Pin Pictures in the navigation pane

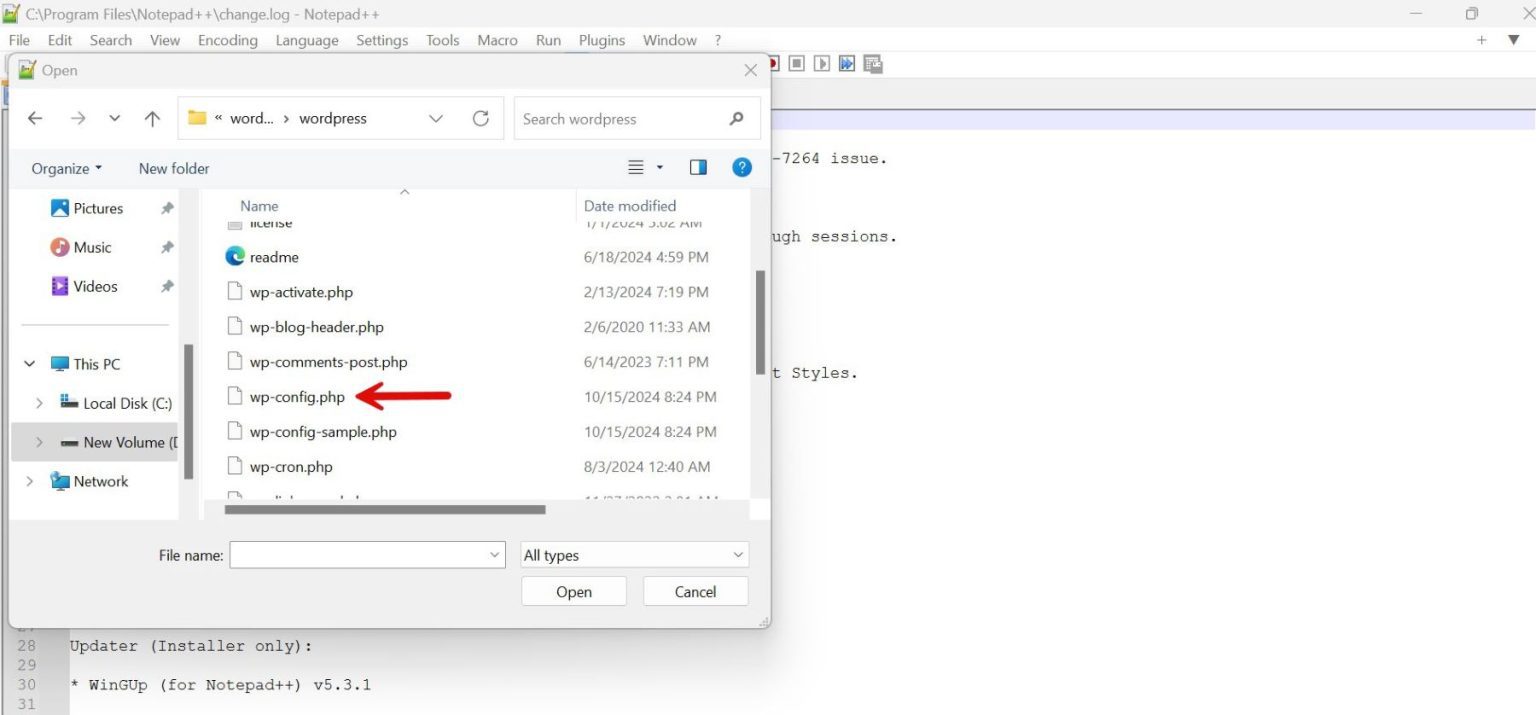click(x=166, y=208)
